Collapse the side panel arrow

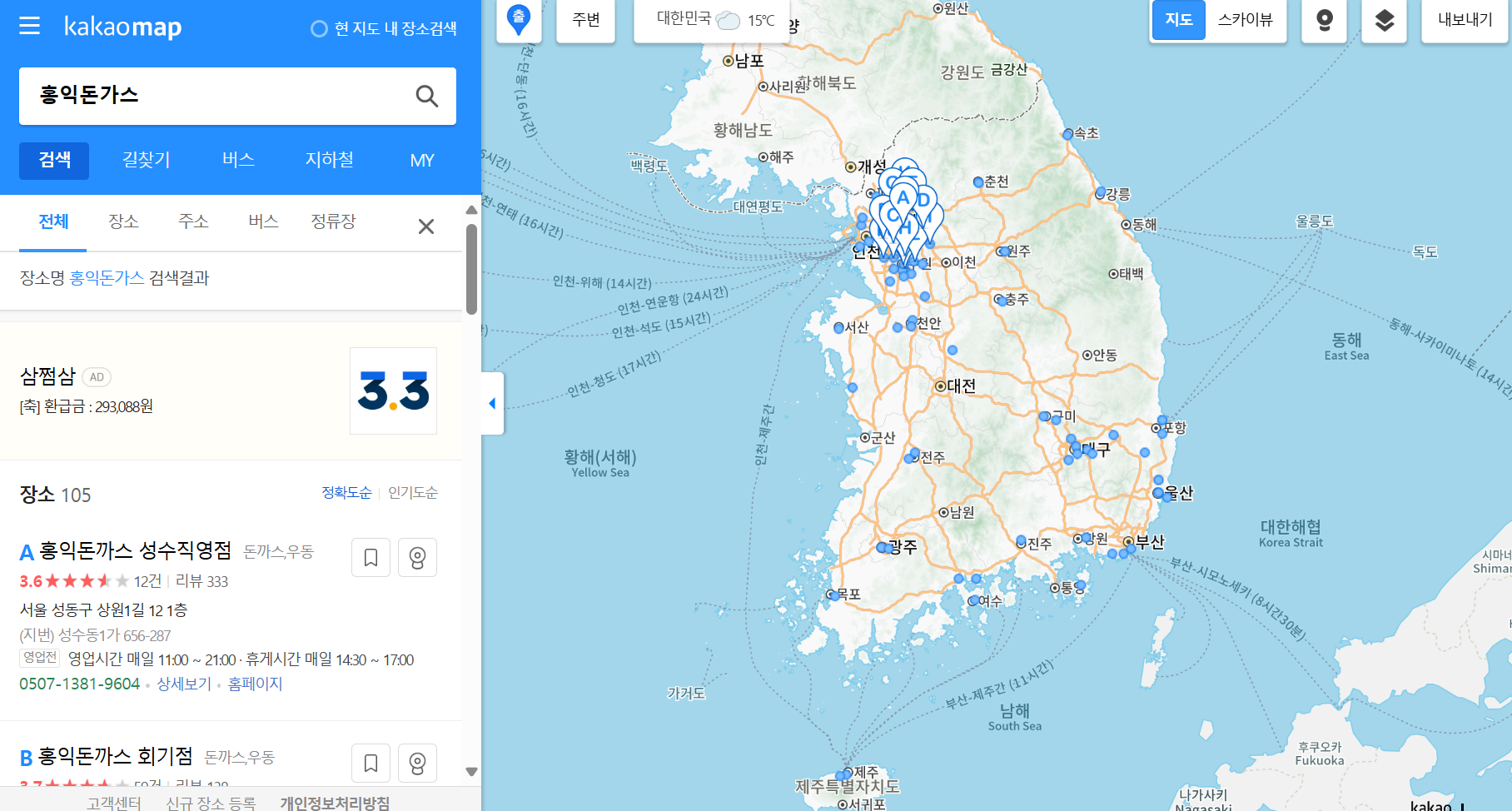coord(492,404)
